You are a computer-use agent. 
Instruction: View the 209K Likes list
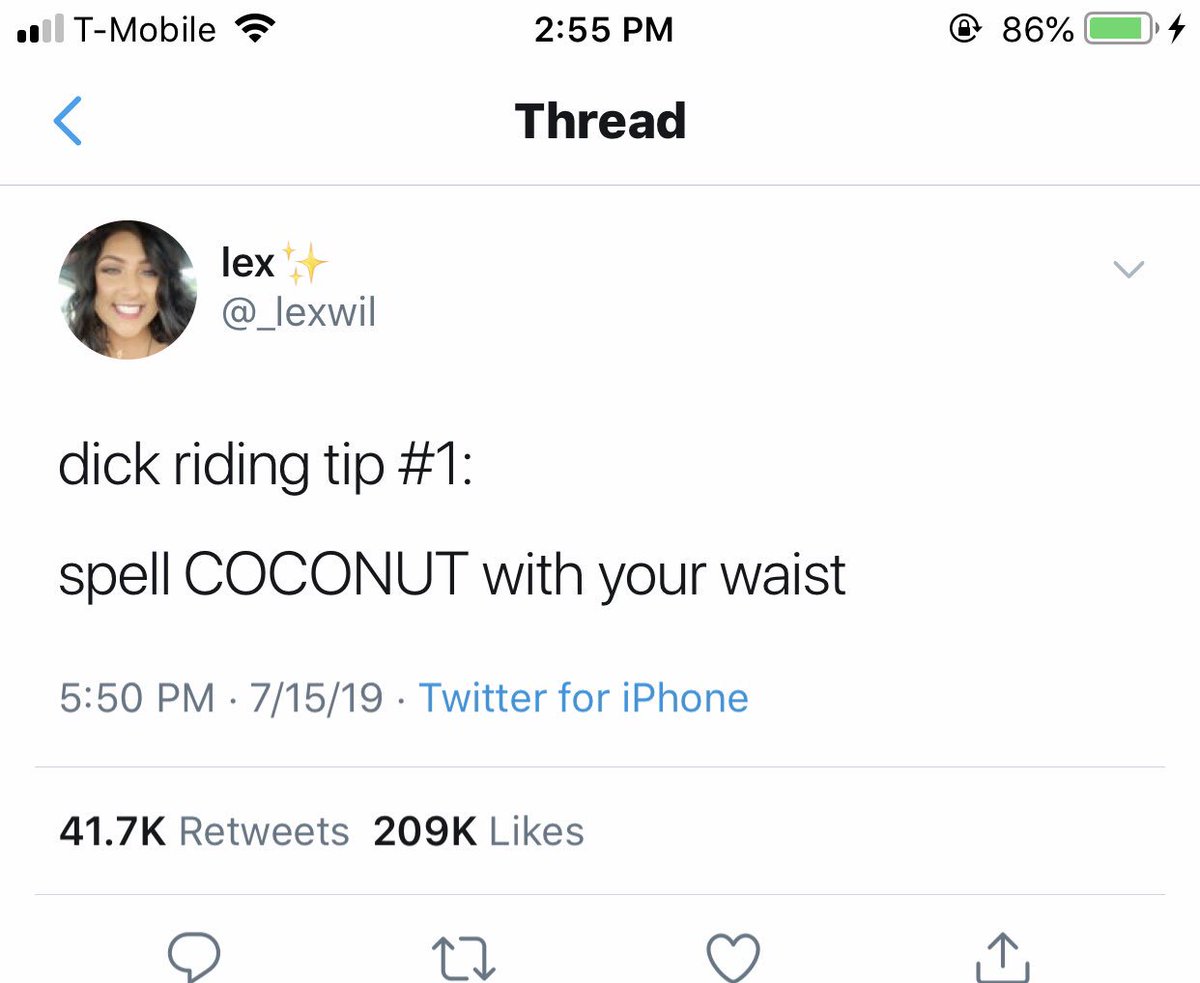point(478,831)
